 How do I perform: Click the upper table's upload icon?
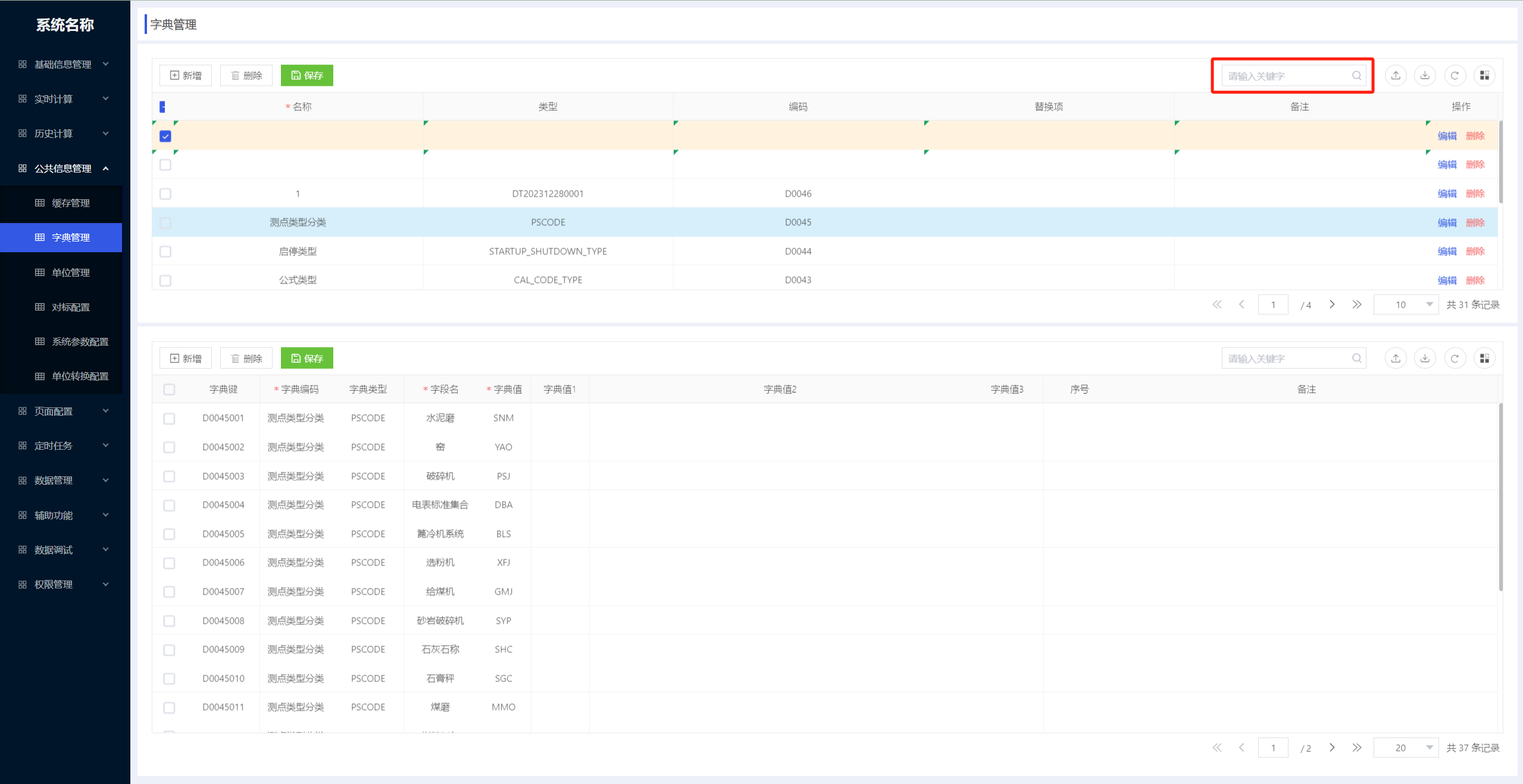(1396, 76)
